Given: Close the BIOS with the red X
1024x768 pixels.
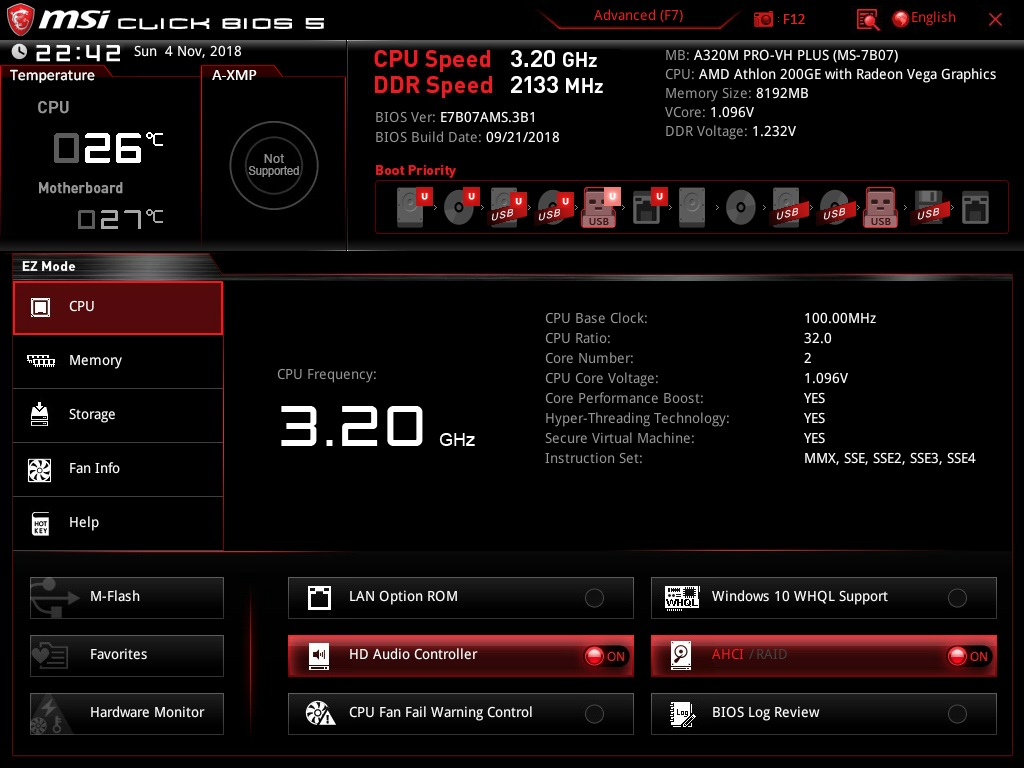Looking at the screenshot, I should tap(995, 20).
